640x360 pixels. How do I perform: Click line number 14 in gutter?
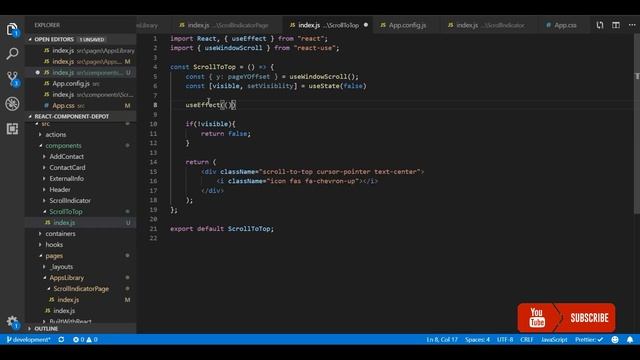(153, 162)
